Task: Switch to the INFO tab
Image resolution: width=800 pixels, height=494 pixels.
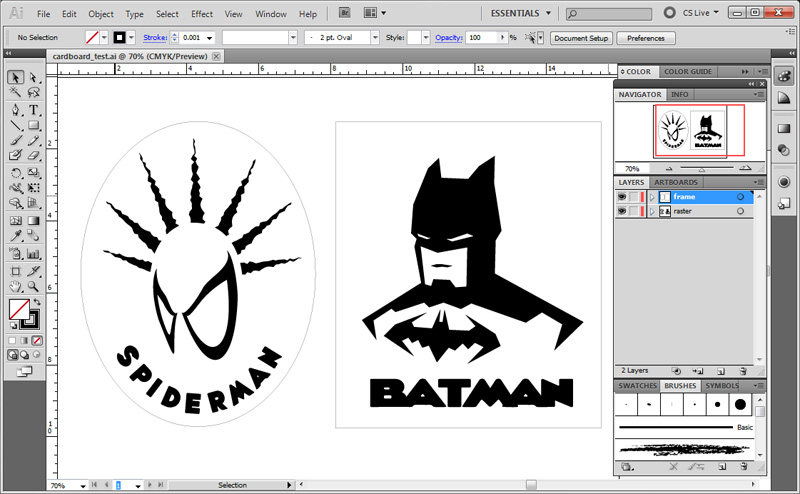Action: click(x=680, y=94)
